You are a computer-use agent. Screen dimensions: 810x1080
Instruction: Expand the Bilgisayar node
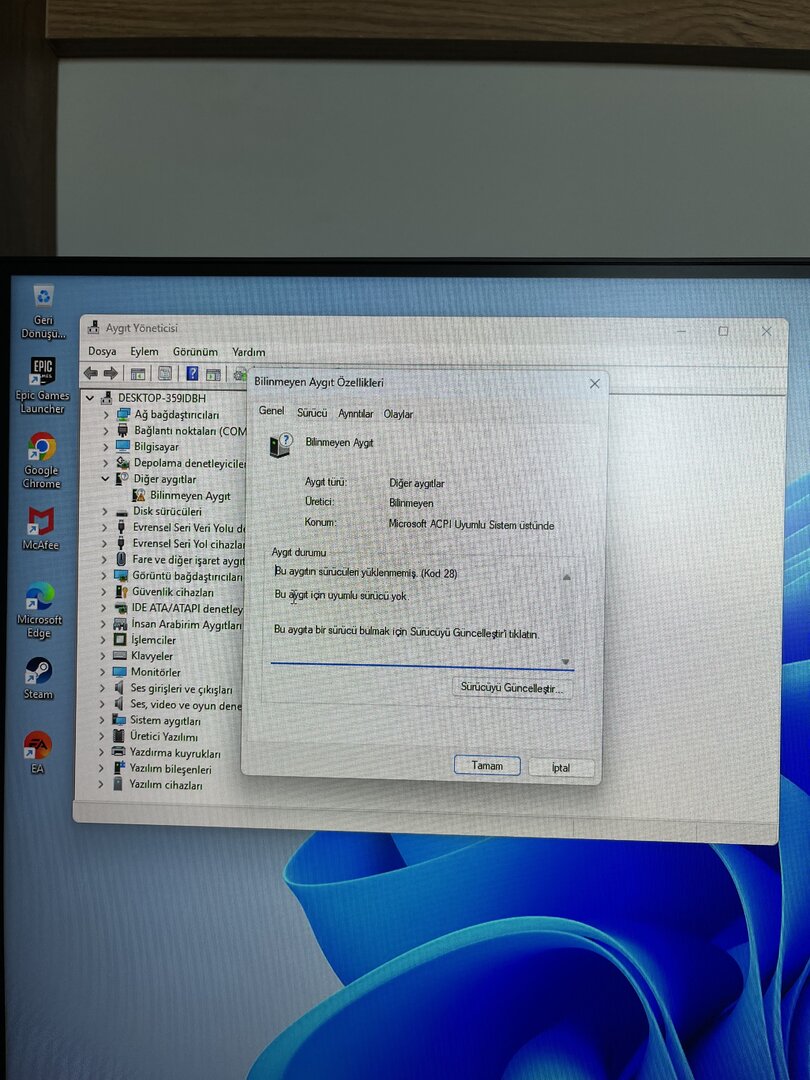106,446
